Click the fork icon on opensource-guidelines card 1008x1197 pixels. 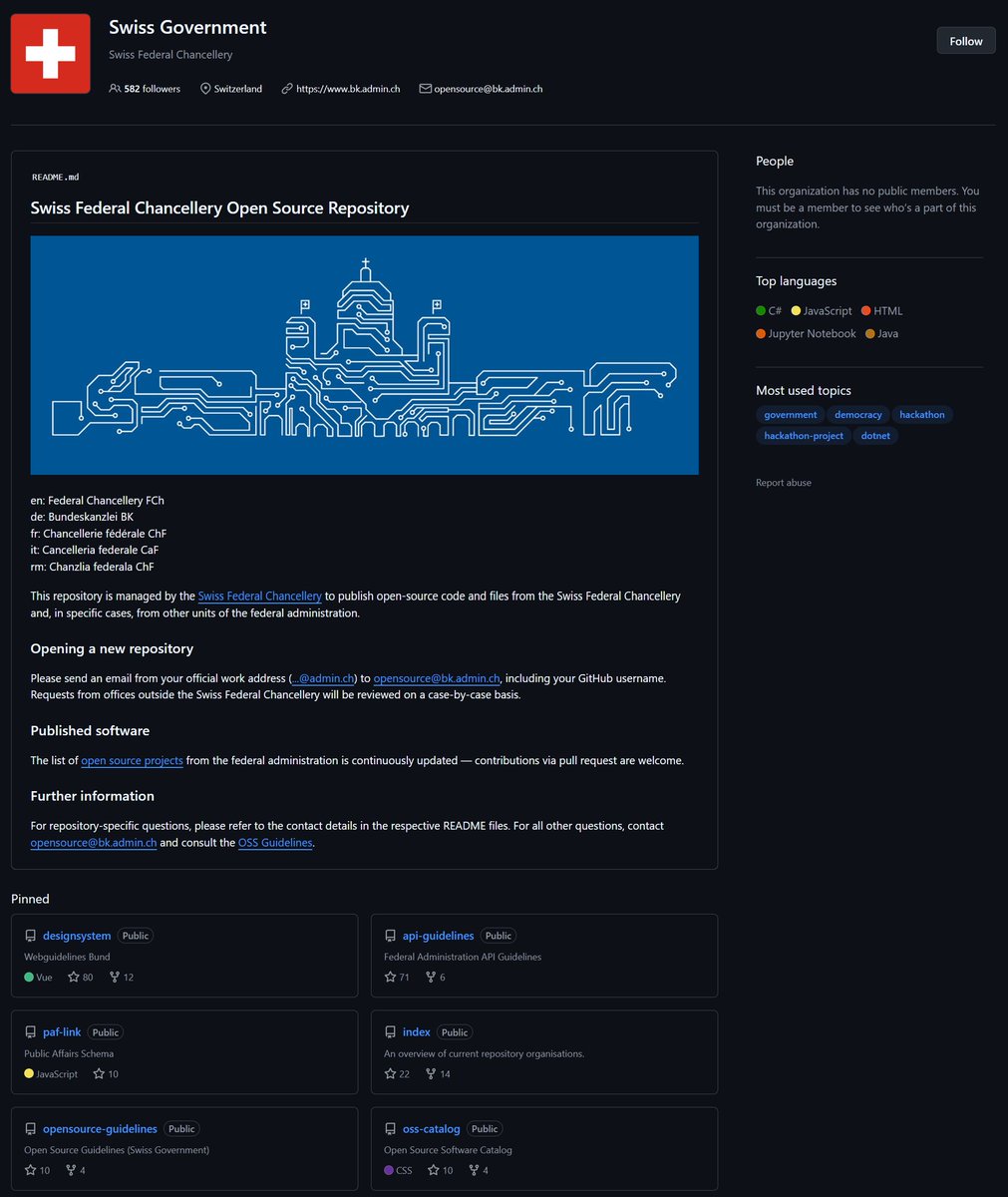tap(71, 1171)
